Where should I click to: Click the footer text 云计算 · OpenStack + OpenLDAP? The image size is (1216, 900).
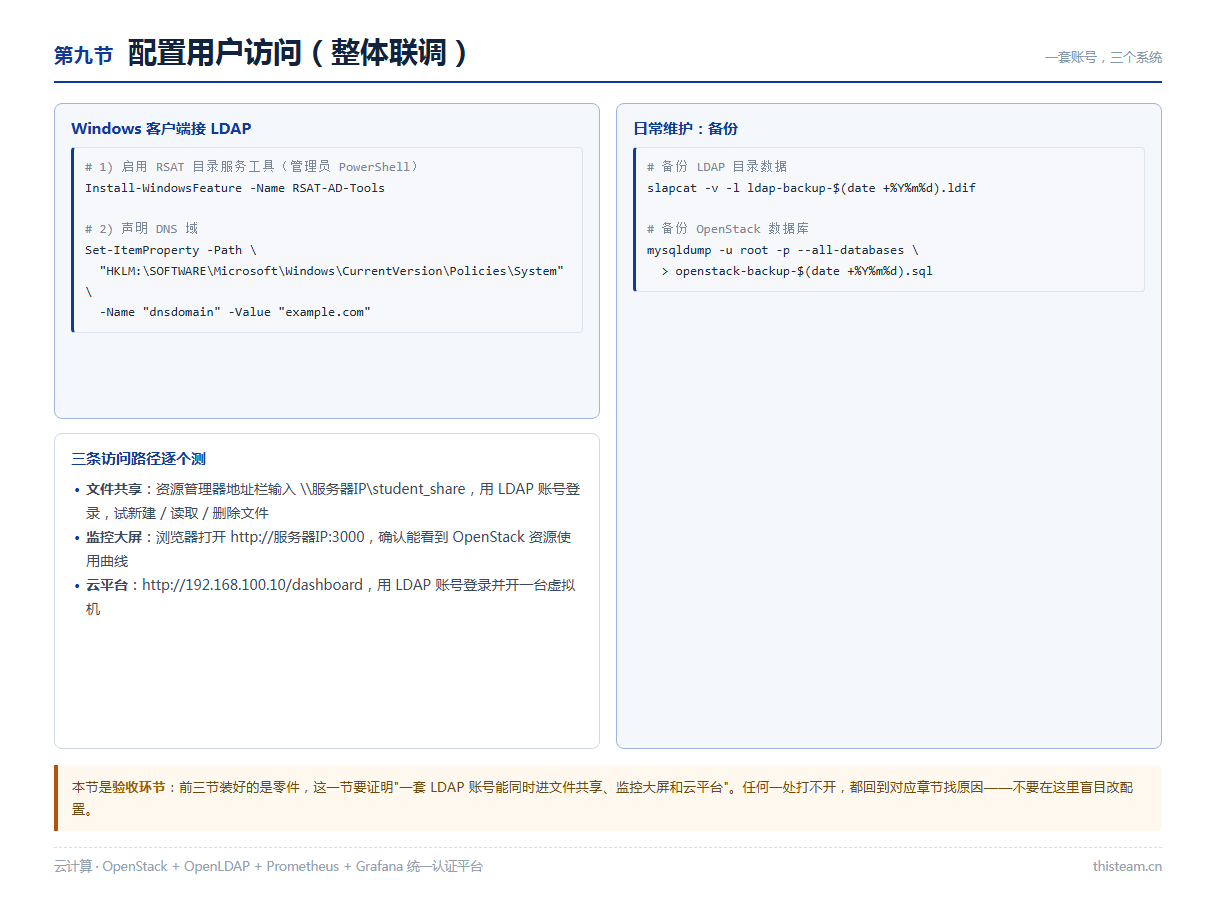tap(268, 866)
